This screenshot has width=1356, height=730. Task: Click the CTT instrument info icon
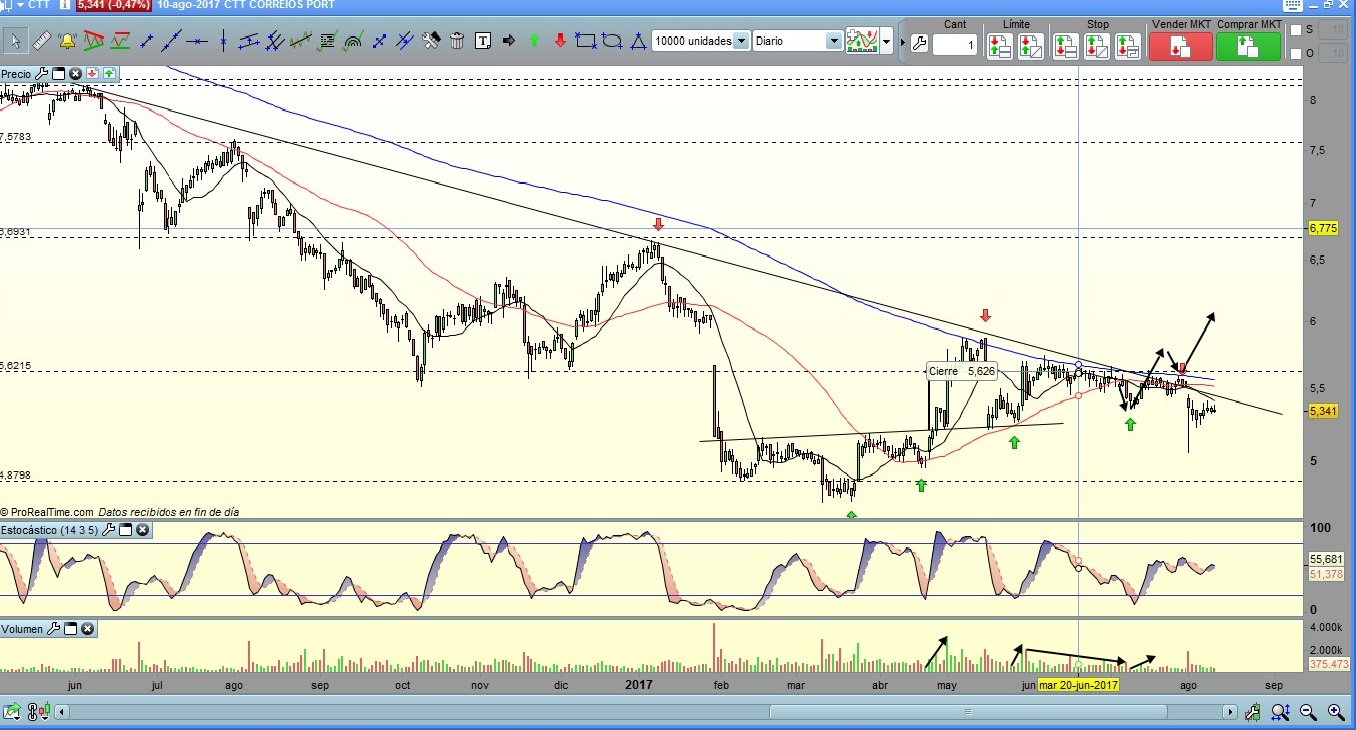[x=64, y=5]
